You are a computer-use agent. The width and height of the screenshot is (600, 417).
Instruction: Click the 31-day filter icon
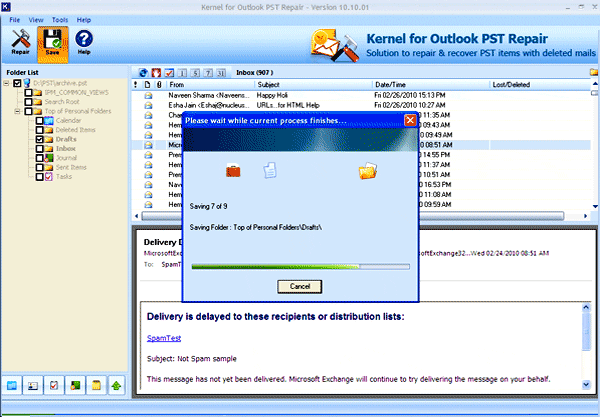click(x=221, y=73)
